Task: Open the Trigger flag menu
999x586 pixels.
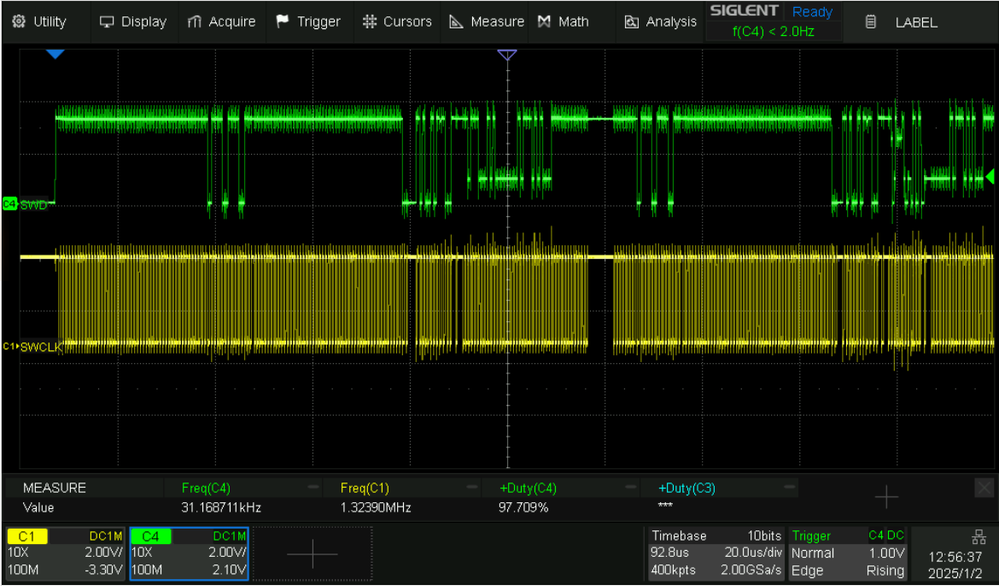Action: coord(308,22)
